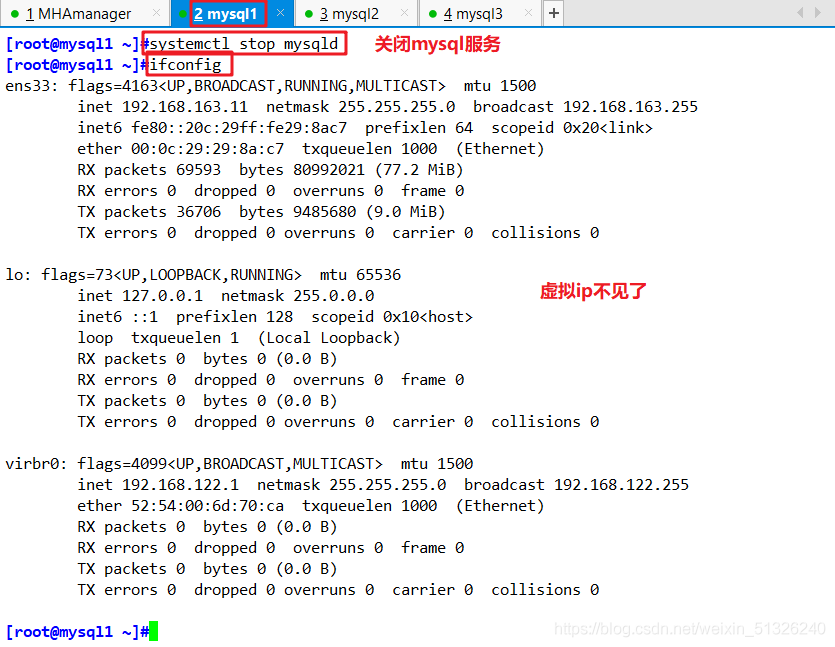Click the '(9.0 MiB)' value
This screenshot has width=835, height=647.
coord(405,212)
